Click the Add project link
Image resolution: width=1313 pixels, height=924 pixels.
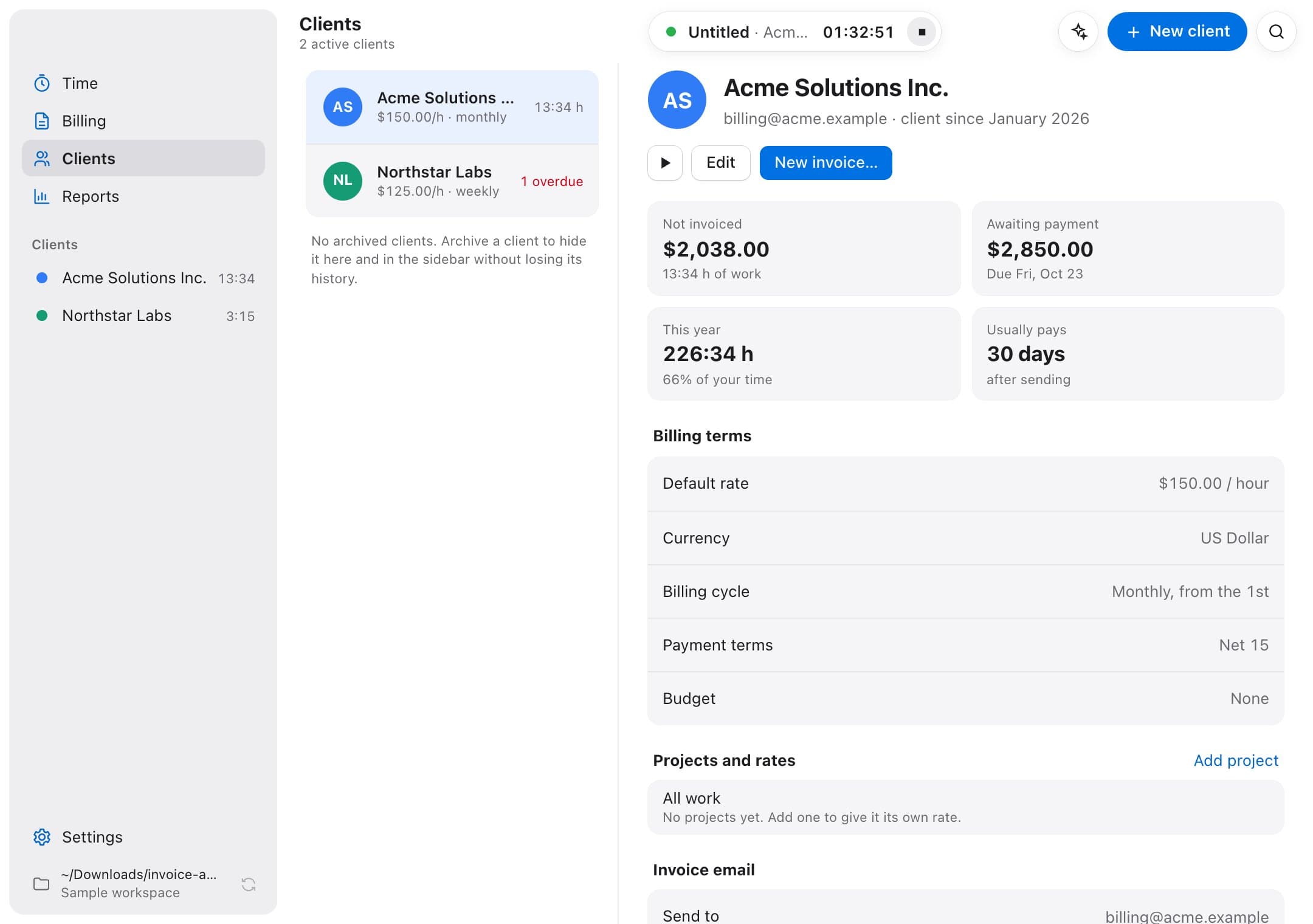click(1236, 760)
